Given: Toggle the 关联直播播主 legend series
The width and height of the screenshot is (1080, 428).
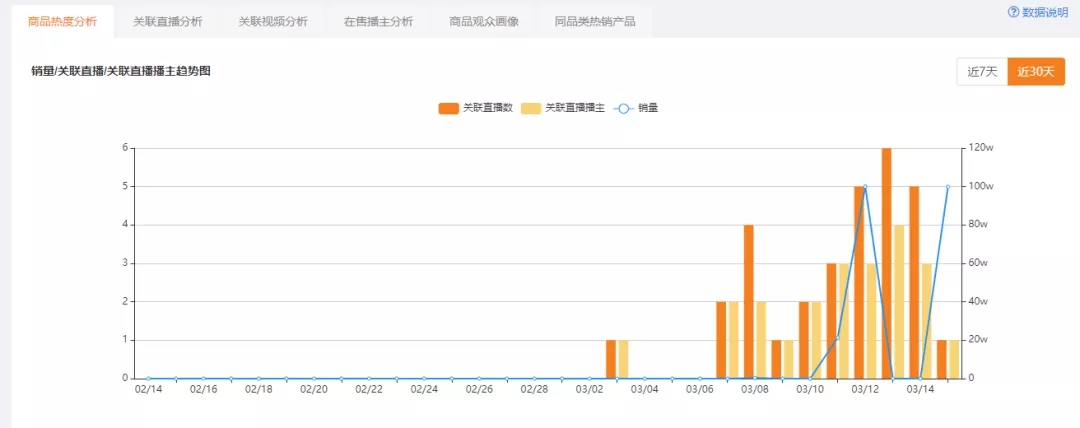Looking at the screenshot, I should (x=563, y=108).
